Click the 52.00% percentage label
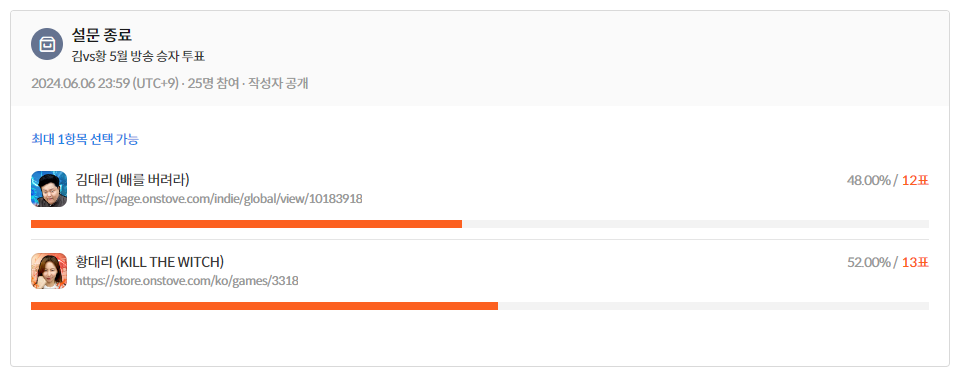This screenshot has height=376, width=960. coord(869,263)
